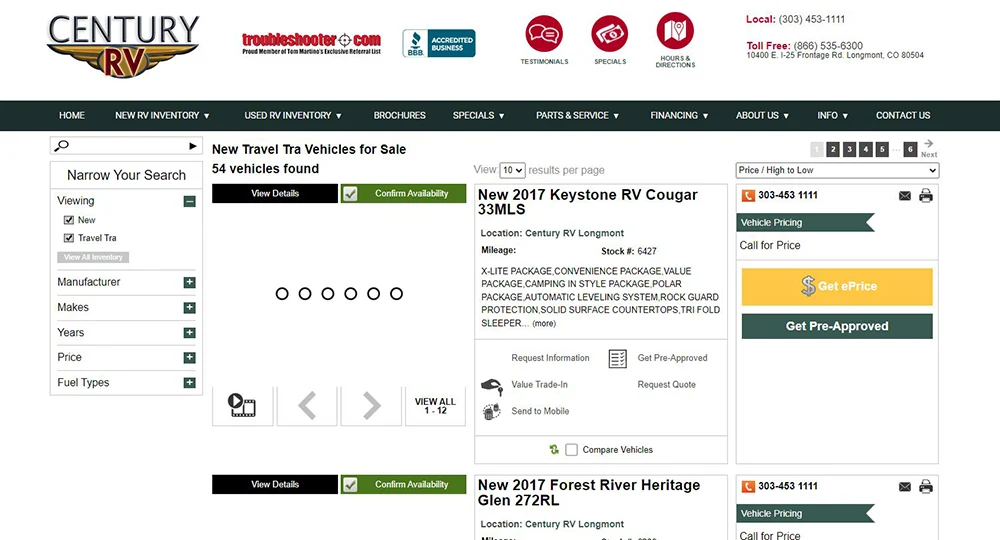The height and width of the screenshot is (540, 1000).
Task: Open New 2017 Keystone RV Cougar 33MLS title
Action: click(x=587, y=202)
